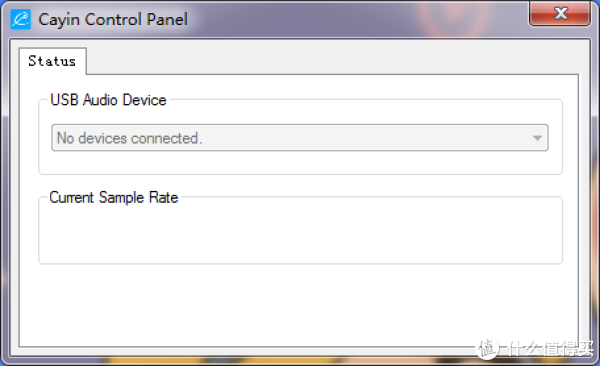600x366 pixels.
Task: Close the Cayin Control Panel window
Action: pos(560,13)
